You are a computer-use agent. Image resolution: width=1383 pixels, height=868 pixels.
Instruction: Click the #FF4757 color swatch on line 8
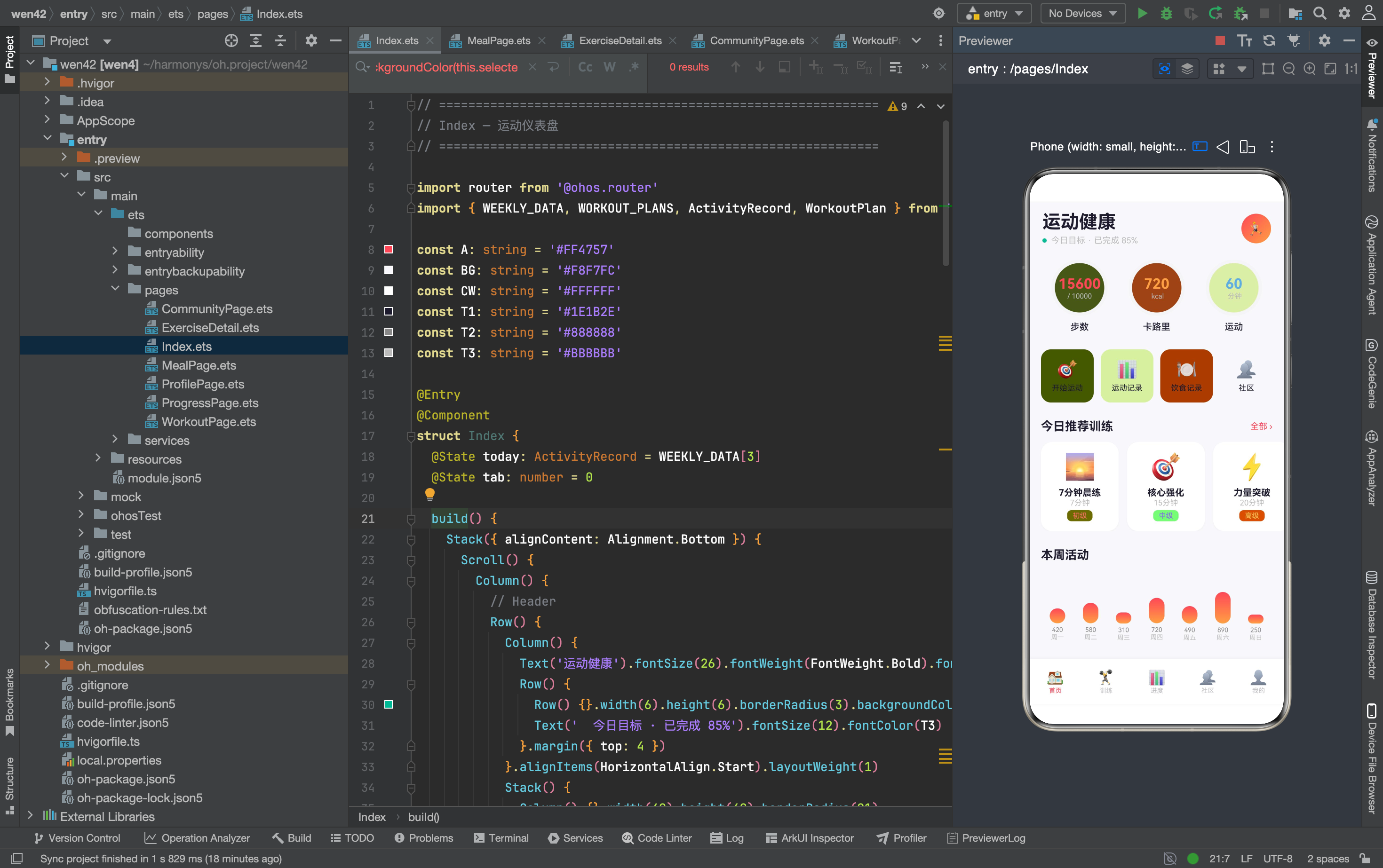pyautogui.click(x=388, y=249)
